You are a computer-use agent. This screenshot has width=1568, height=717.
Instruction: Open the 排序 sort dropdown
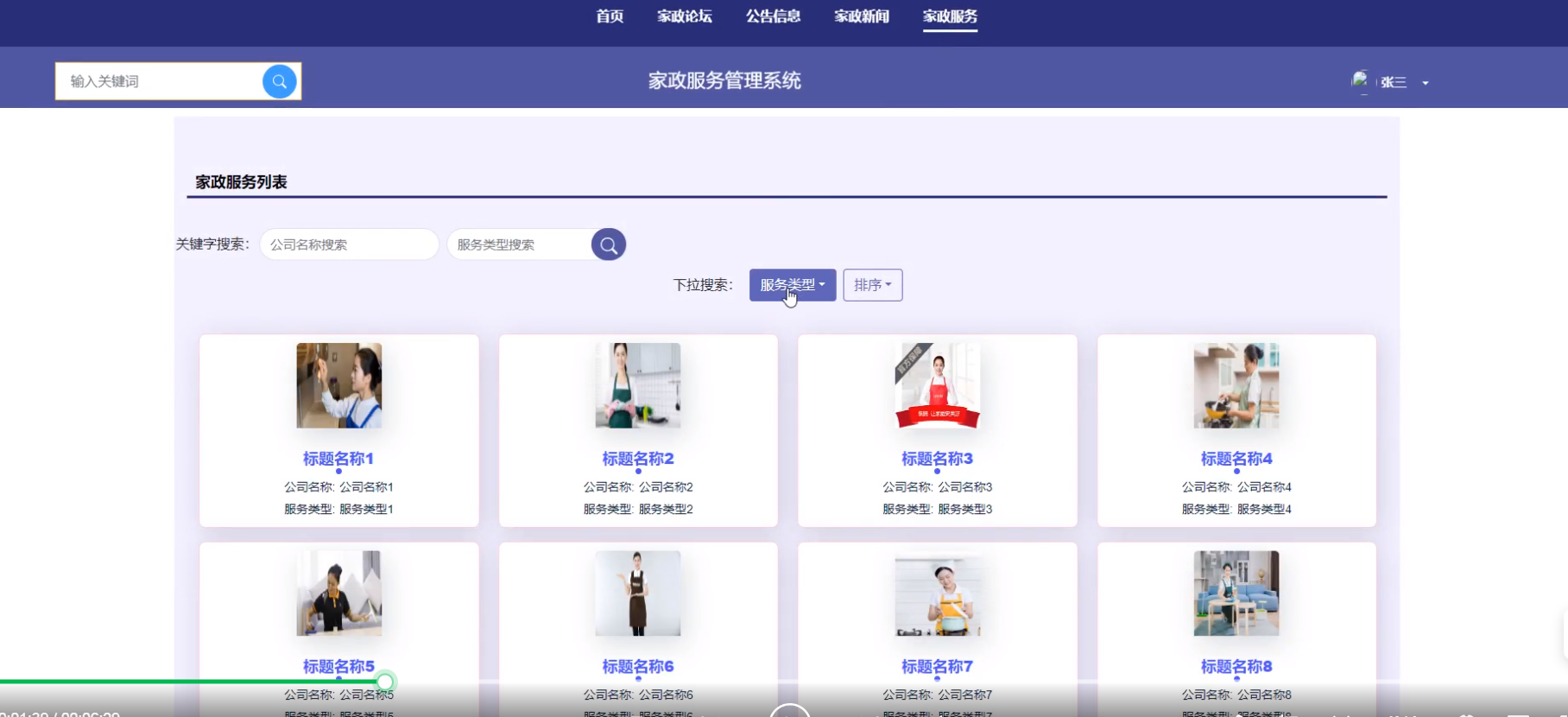[873, 285]
